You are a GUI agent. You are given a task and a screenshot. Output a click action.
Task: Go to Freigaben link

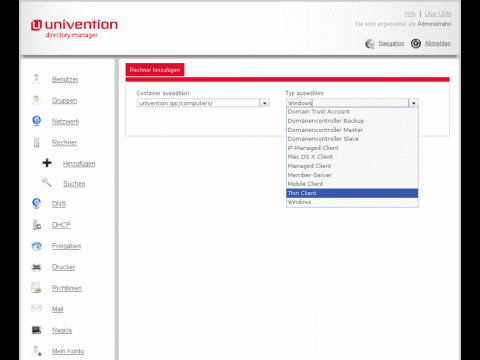coord(66,246)
